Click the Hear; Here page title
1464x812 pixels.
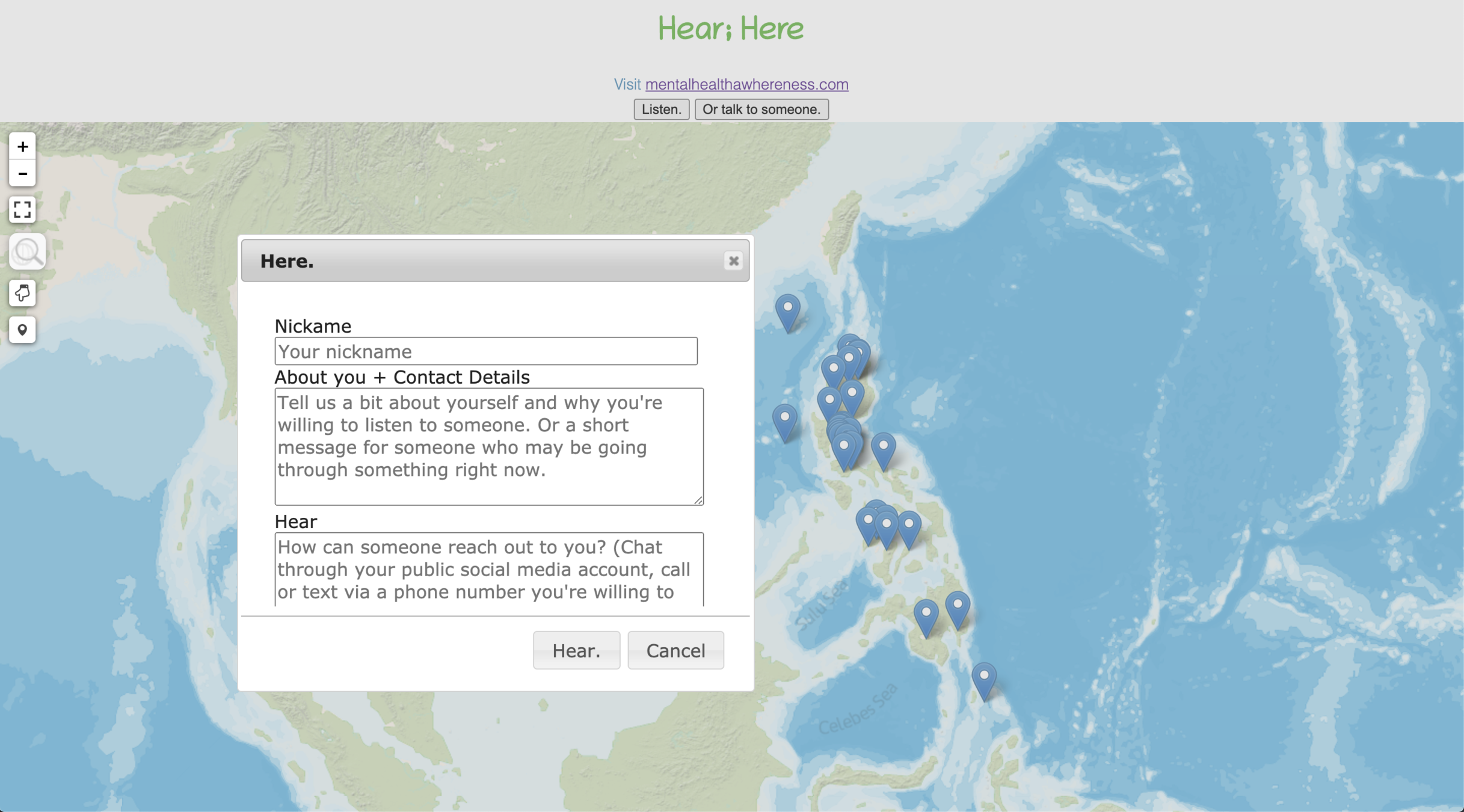pos(730,28)
